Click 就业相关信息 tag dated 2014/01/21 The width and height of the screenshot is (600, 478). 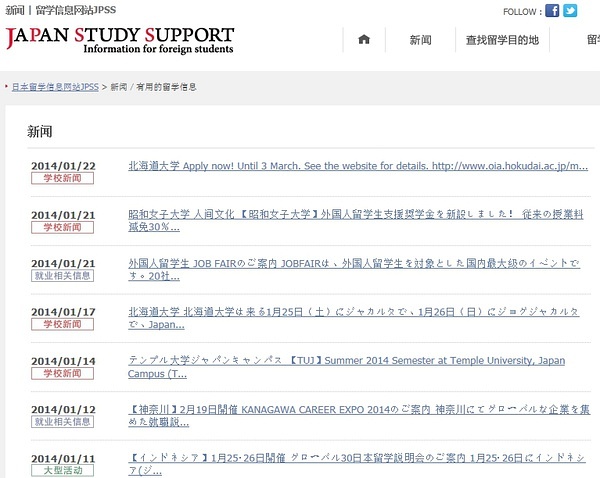tap(62, 275)
